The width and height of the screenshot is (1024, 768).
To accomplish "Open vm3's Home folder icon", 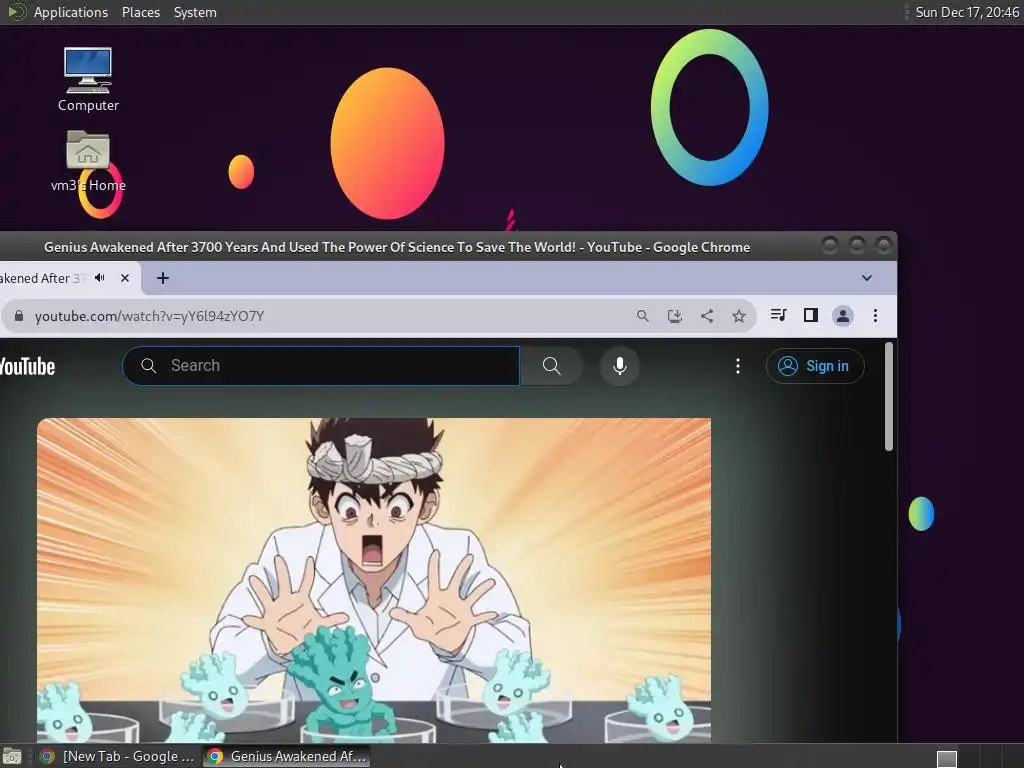I will [88, 161].
